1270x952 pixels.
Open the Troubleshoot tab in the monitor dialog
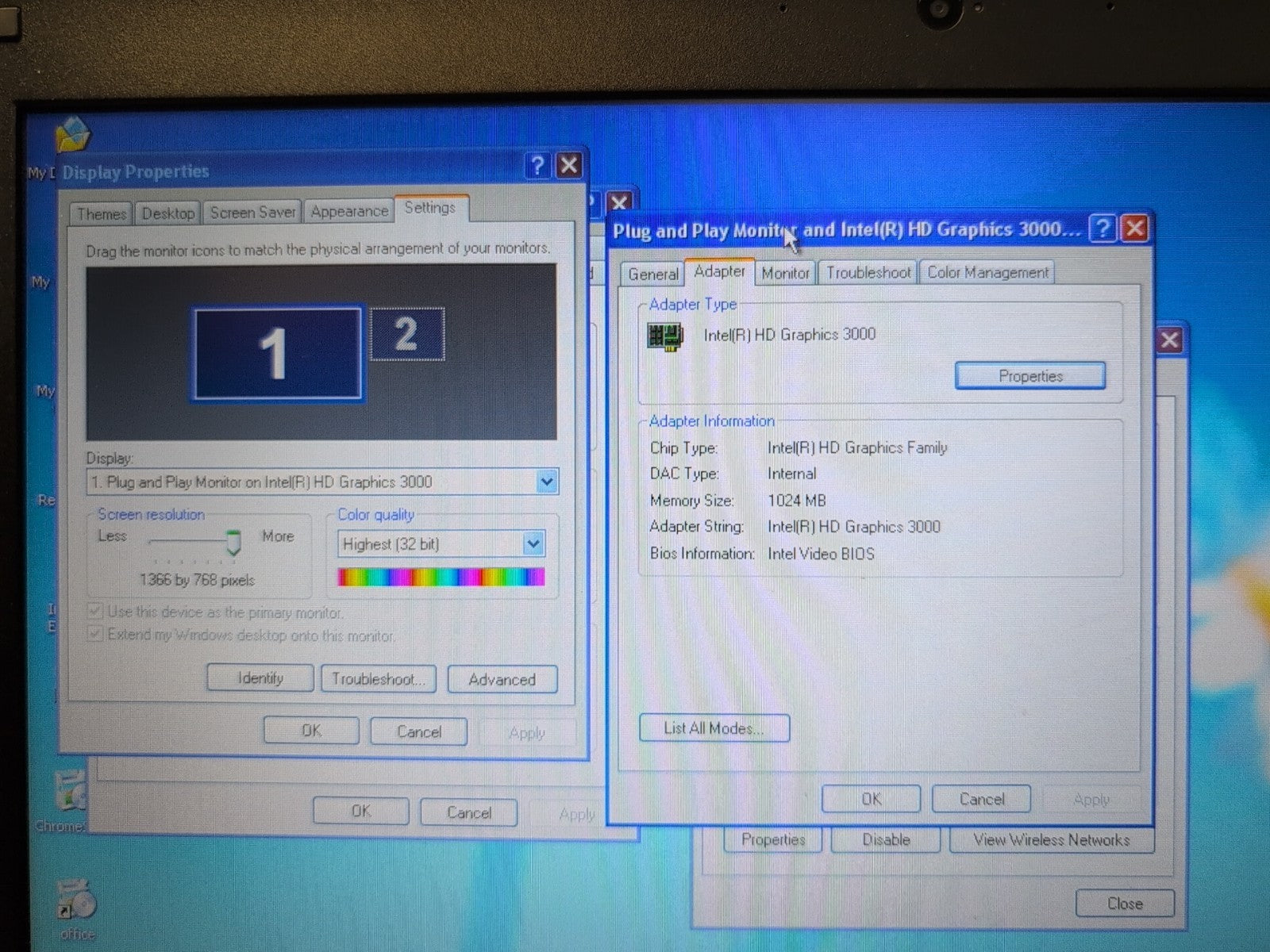868,273
